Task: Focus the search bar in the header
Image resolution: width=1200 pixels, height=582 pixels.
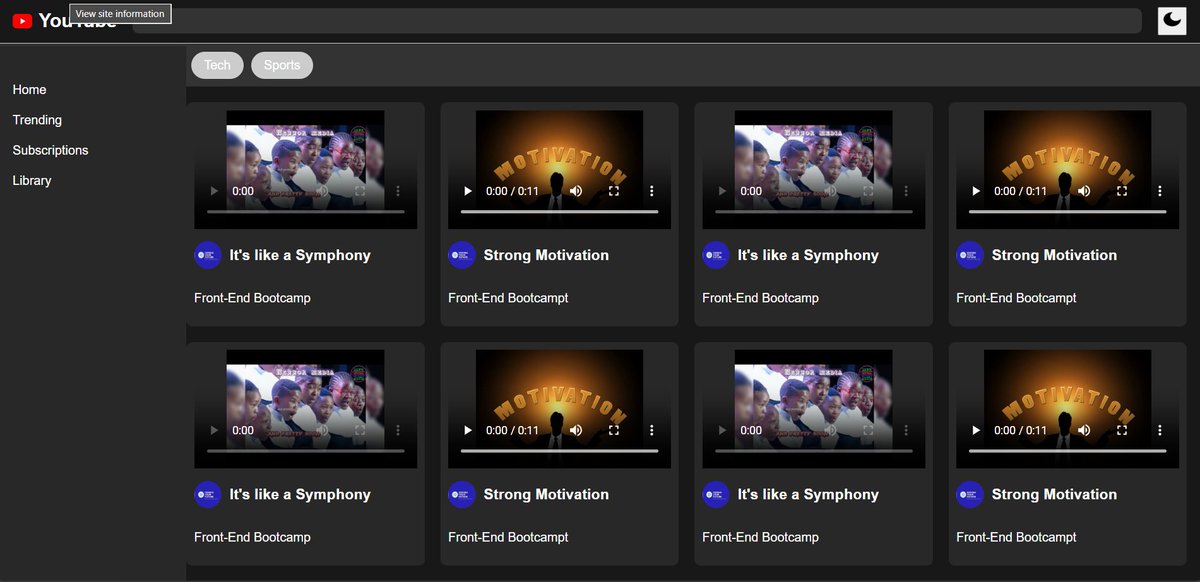Action: click(637, 21)
